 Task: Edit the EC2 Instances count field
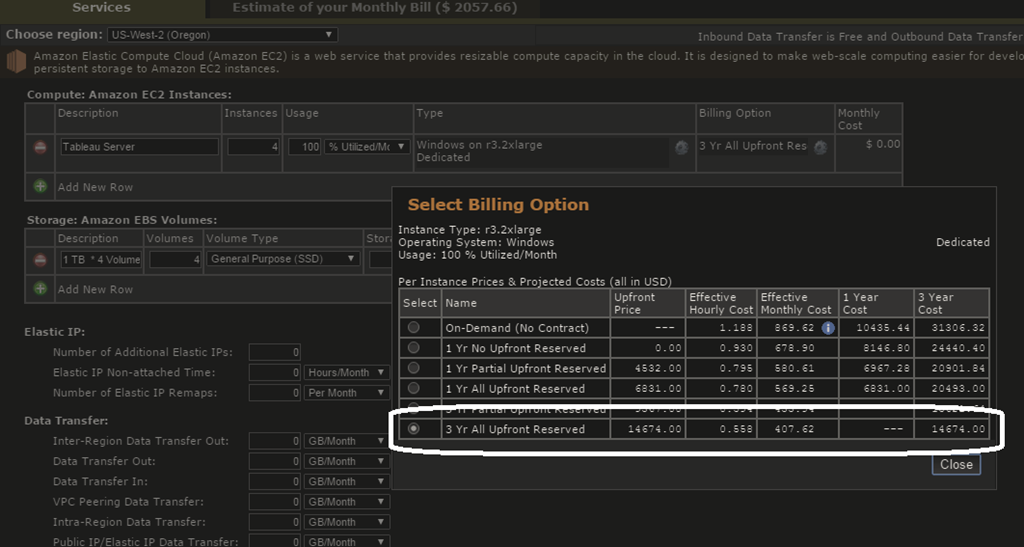pos(253,147)
